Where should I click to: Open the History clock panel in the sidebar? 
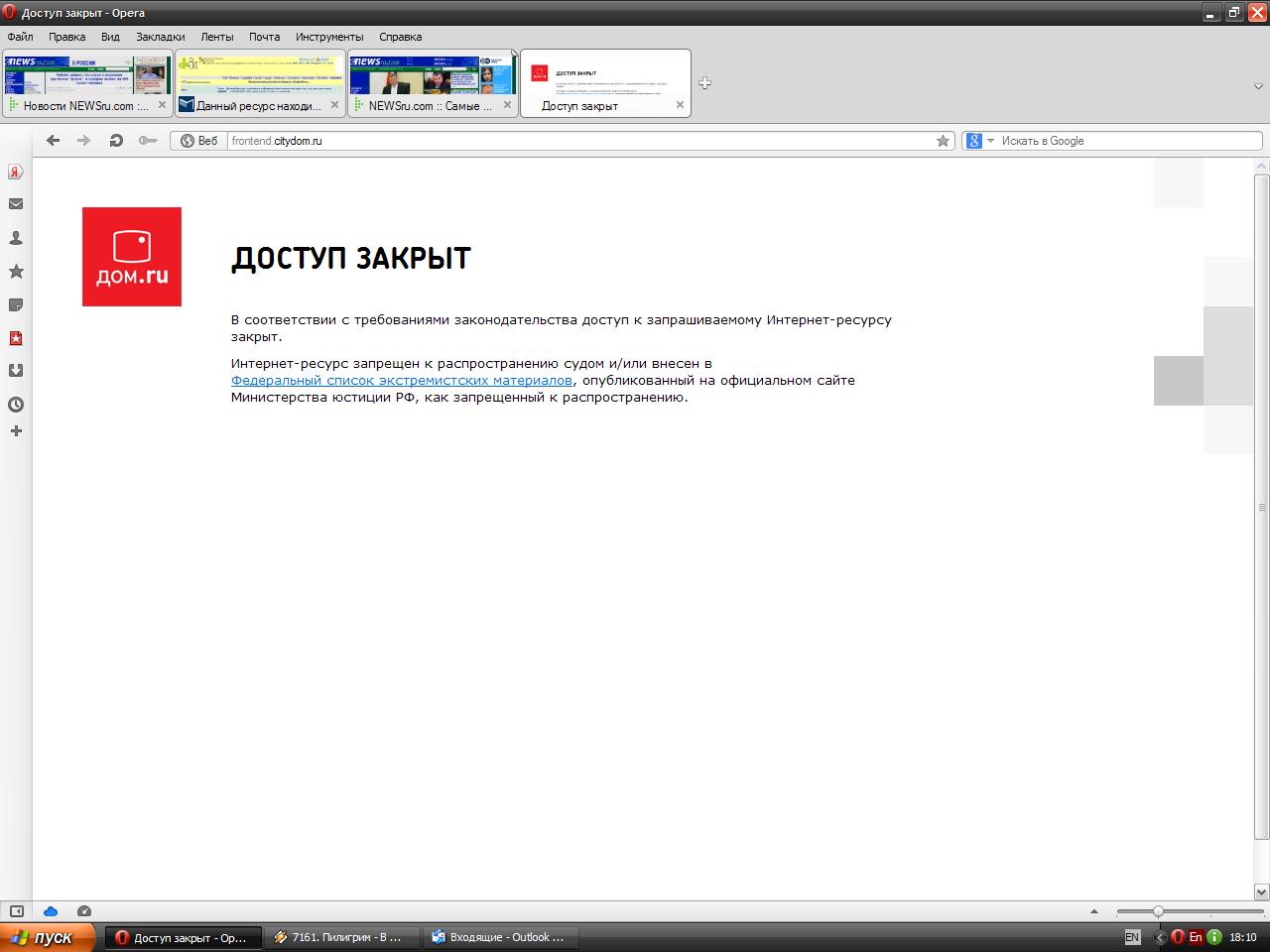(16, 405)
